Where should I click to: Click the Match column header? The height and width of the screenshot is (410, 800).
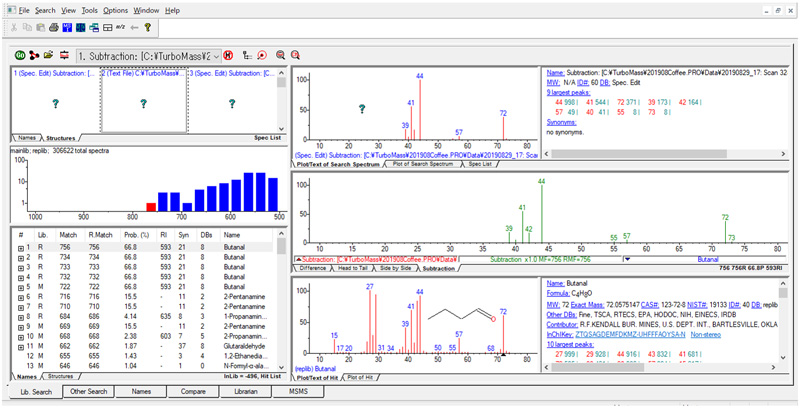68,235
